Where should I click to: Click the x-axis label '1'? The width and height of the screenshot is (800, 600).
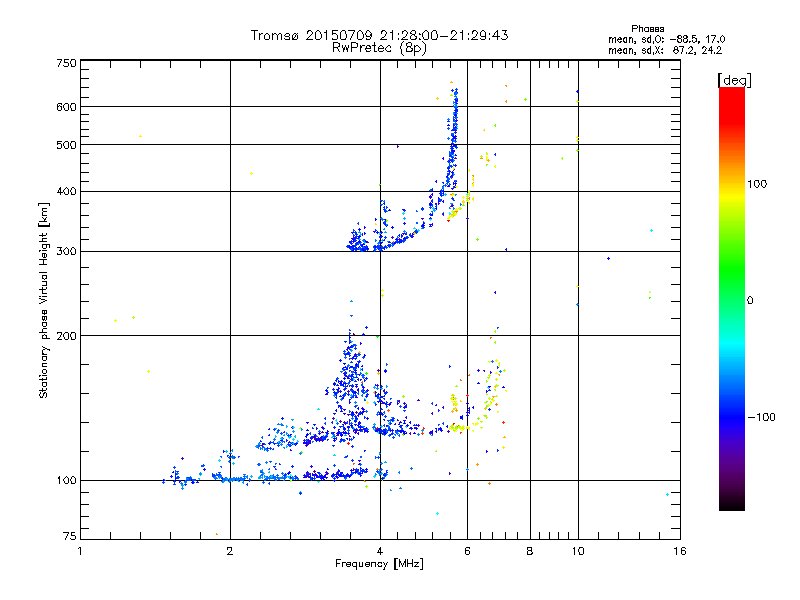click(x=80, y=551)
